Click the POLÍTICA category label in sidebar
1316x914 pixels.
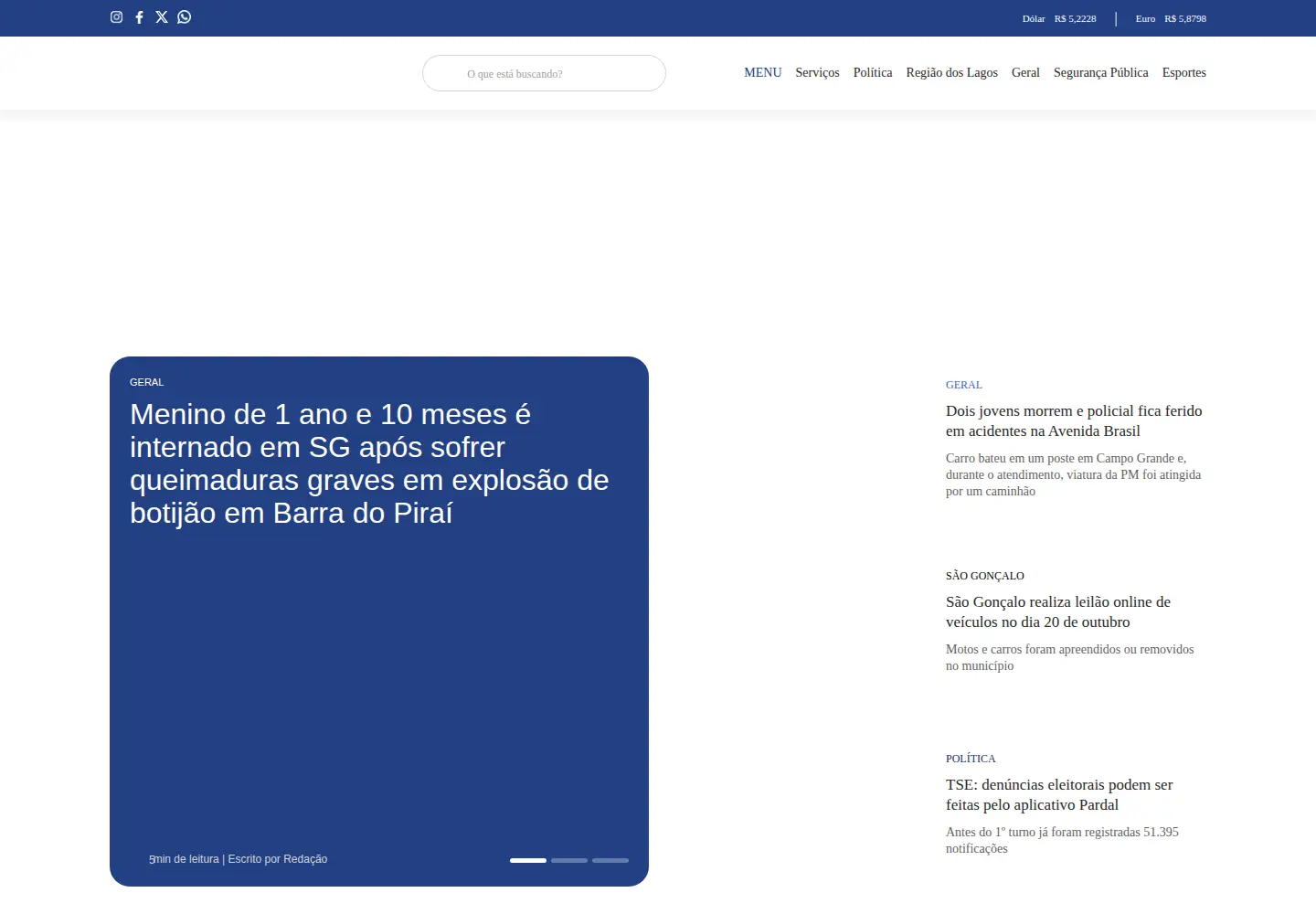click(x=971, y=759)
